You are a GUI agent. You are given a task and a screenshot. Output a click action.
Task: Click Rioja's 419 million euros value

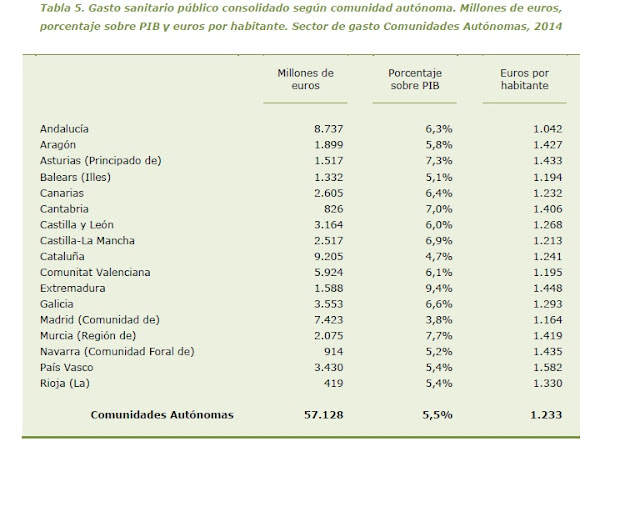point(333,384)
